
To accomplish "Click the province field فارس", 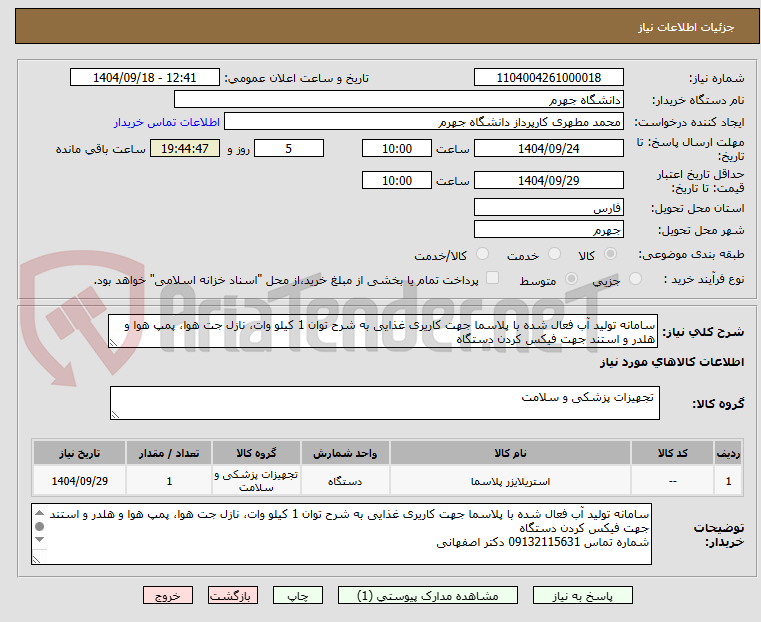I will (x=548, y=208).
